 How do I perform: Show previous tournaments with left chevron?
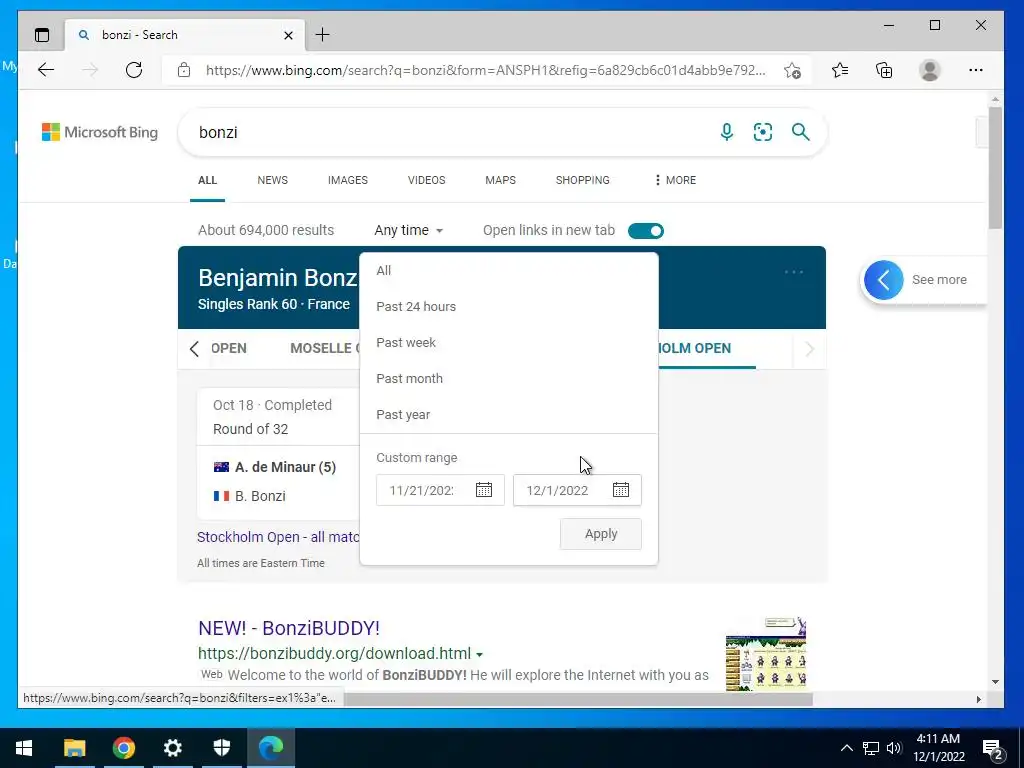pos(194,349)
